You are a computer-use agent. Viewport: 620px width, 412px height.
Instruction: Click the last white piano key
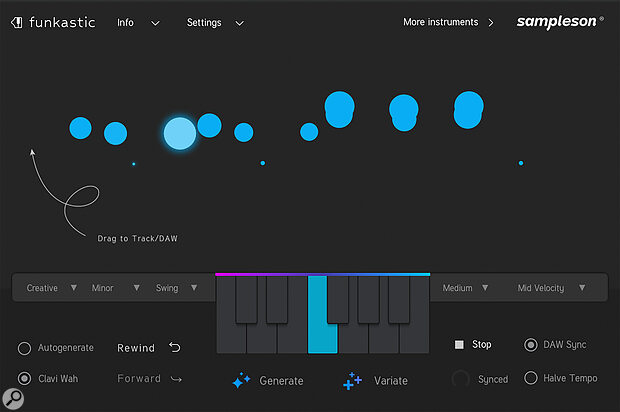pos(414,338)
